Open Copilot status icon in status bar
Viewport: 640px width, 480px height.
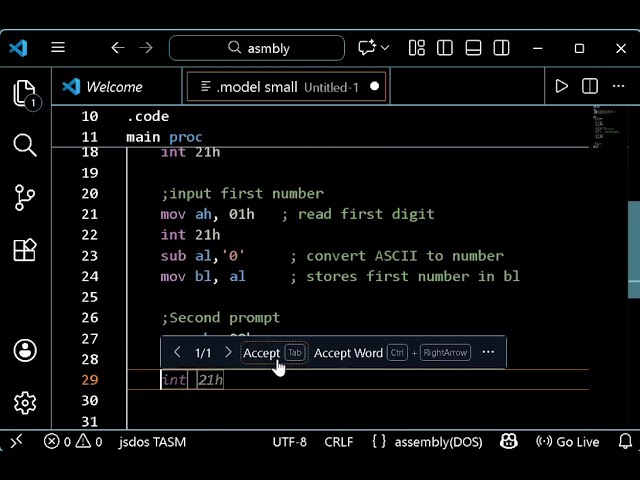pyautogui.click(x=509, y=441)
